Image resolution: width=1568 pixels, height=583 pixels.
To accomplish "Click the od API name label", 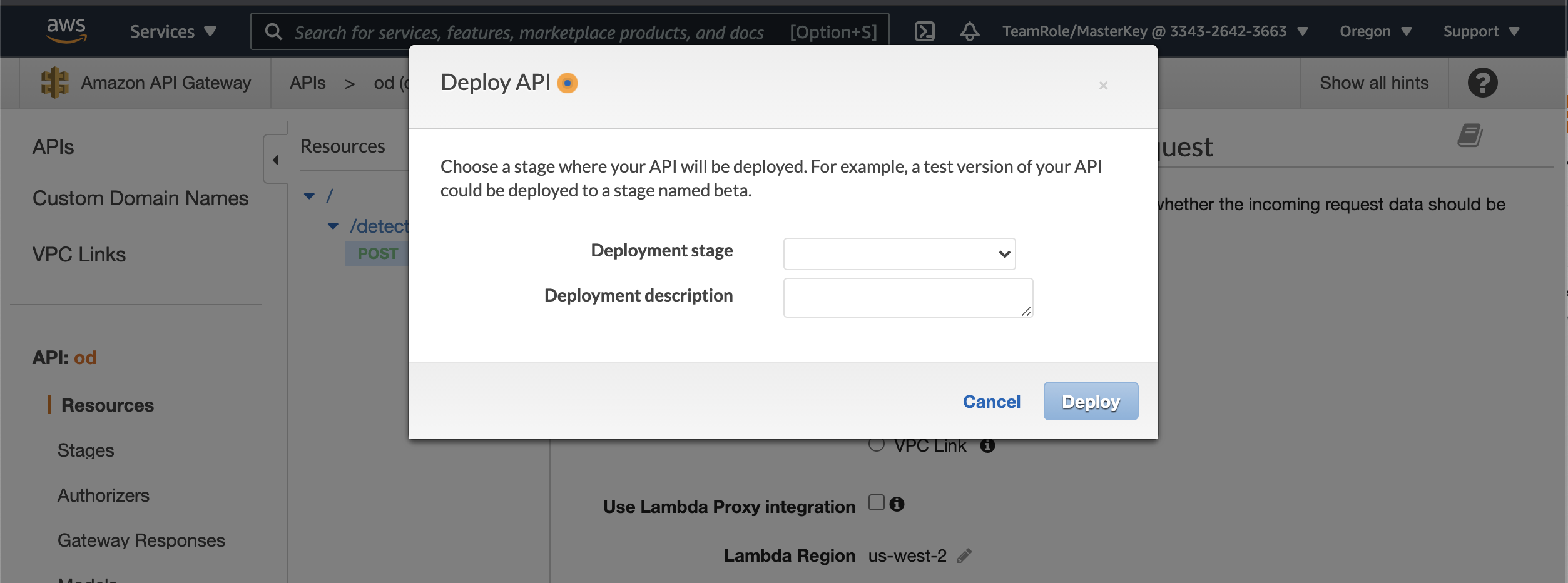I will point(85,357).
